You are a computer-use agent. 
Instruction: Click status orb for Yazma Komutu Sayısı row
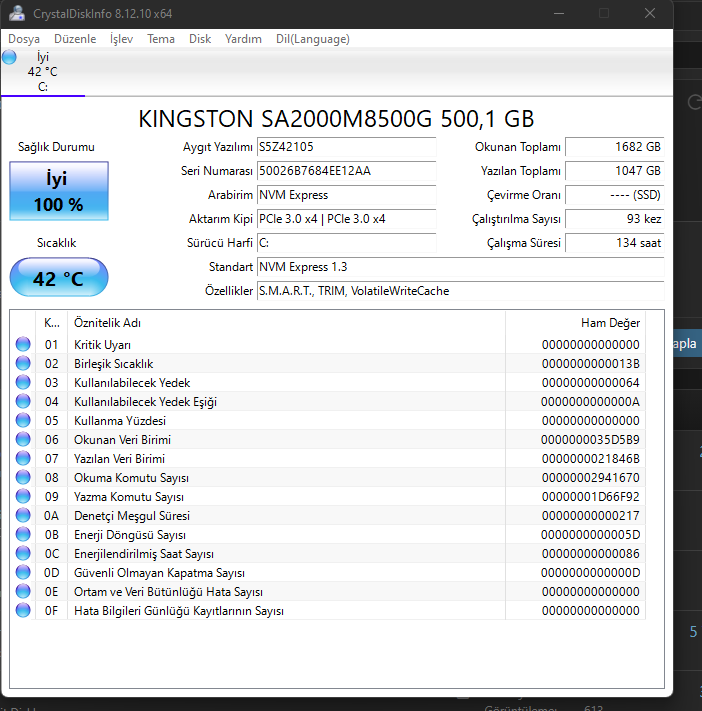coord(23,497)
